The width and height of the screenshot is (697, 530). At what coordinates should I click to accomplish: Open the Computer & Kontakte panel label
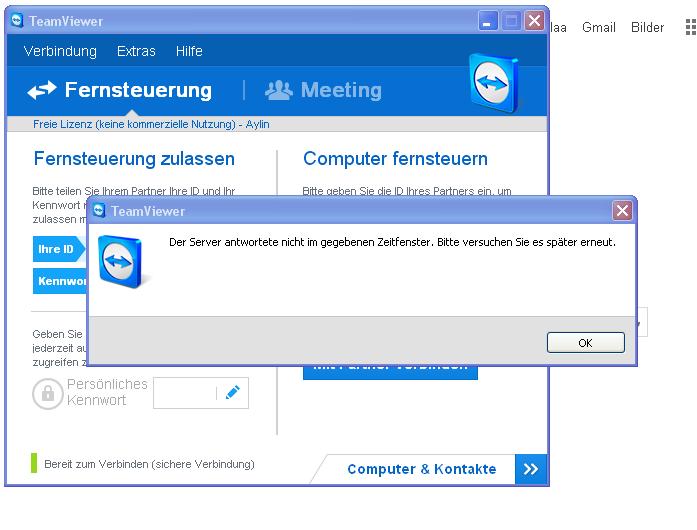(421, 469)
